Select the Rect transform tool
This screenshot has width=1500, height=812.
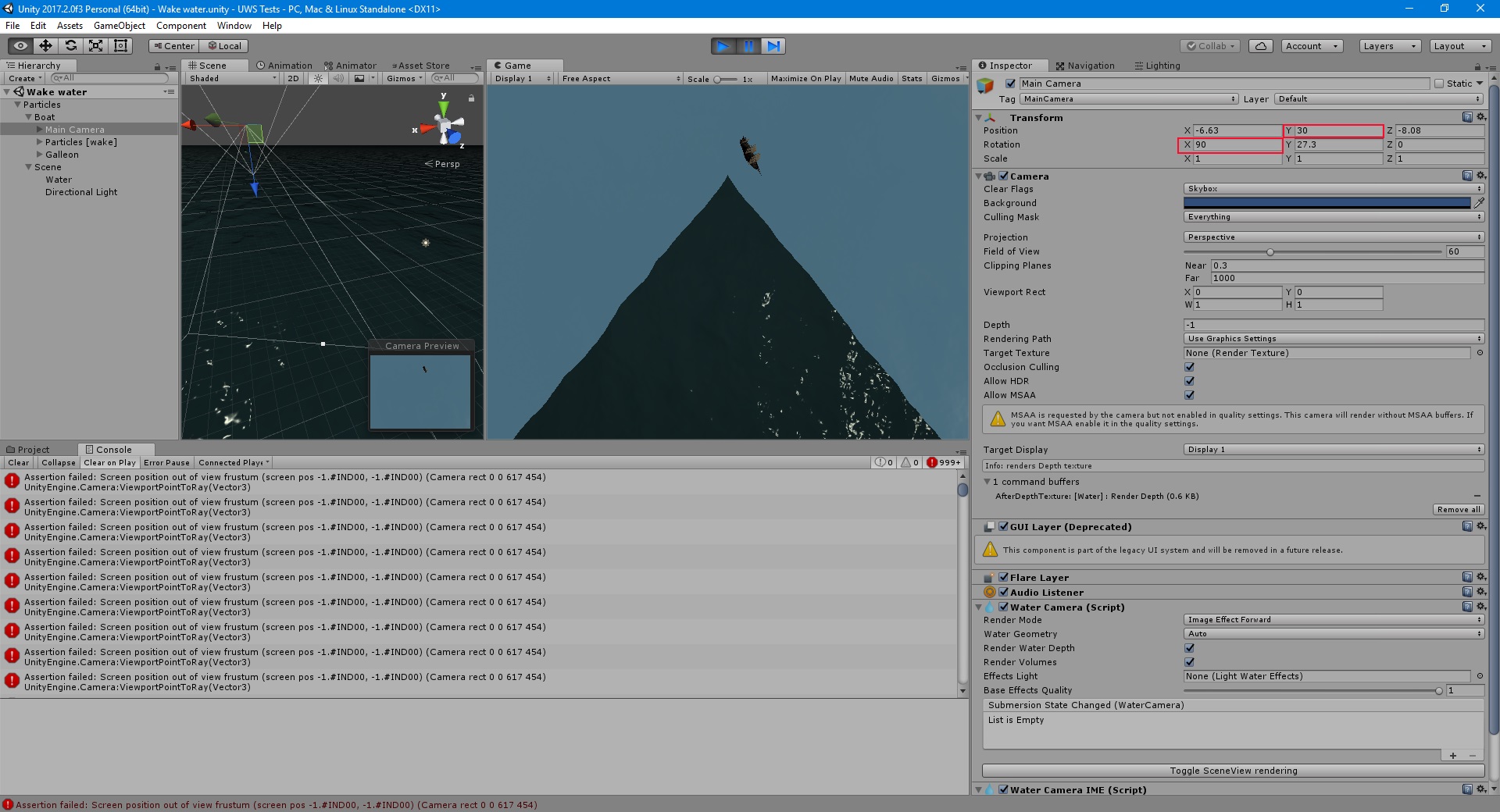pos(120,46)
